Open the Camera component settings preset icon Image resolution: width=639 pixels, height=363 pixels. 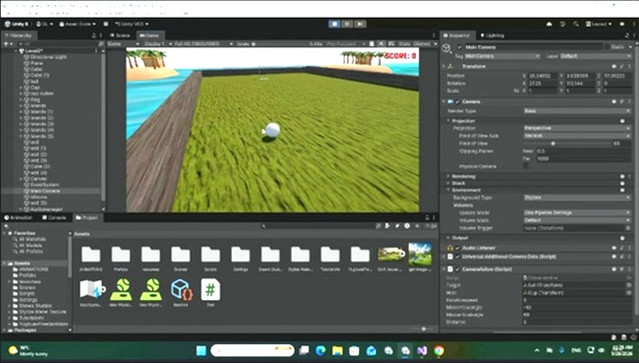click(x=621, y=101)
